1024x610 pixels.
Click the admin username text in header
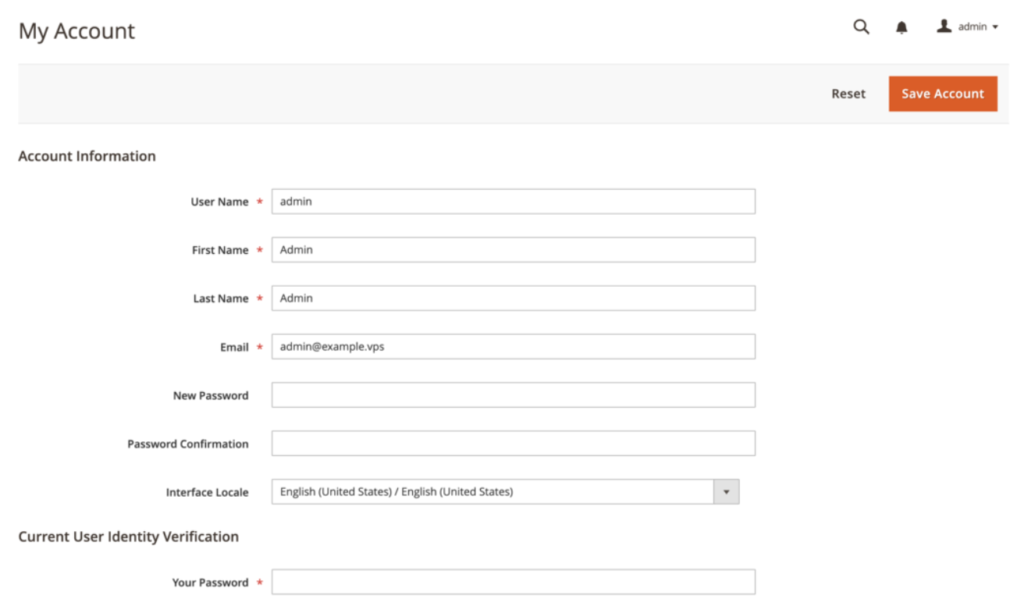click(x=972, y=27)
